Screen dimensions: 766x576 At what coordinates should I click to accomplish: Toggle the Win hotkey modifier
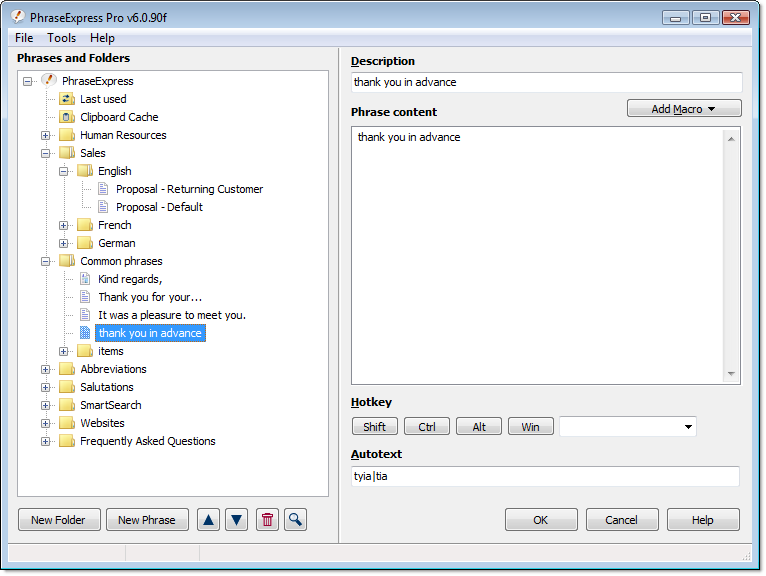pyautogui.click(x=531, y=427)
